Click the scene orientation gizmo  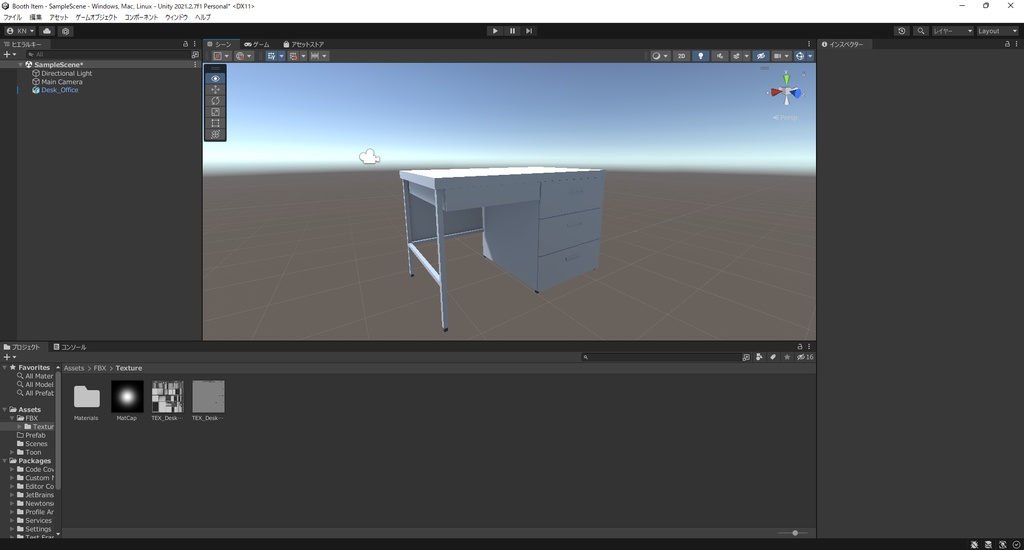(786, 92)
